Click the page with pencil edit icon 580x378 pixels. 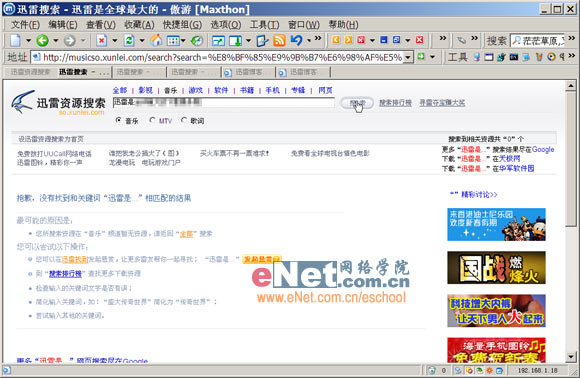coord(262,40)
